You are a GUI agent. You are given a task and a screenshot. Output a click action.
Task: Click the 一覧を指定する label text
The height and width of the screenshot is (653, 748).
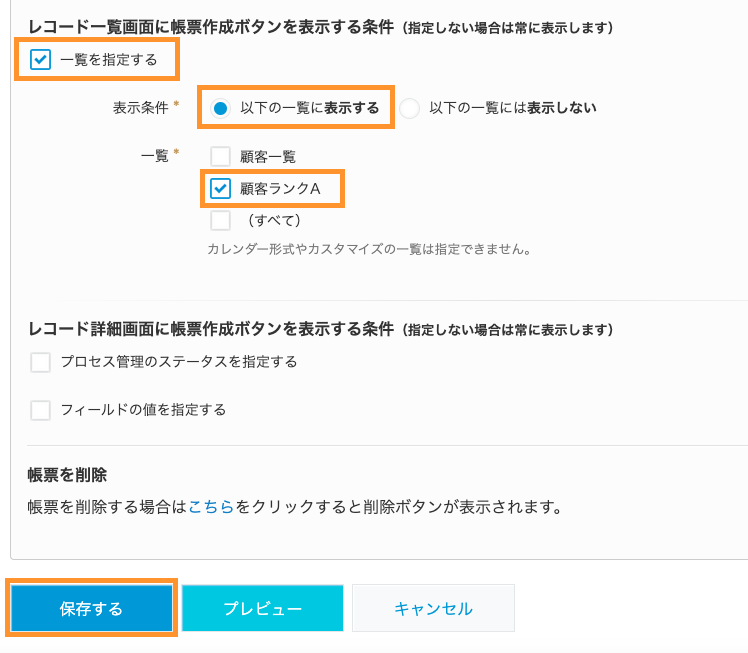(x=109, y=60)
